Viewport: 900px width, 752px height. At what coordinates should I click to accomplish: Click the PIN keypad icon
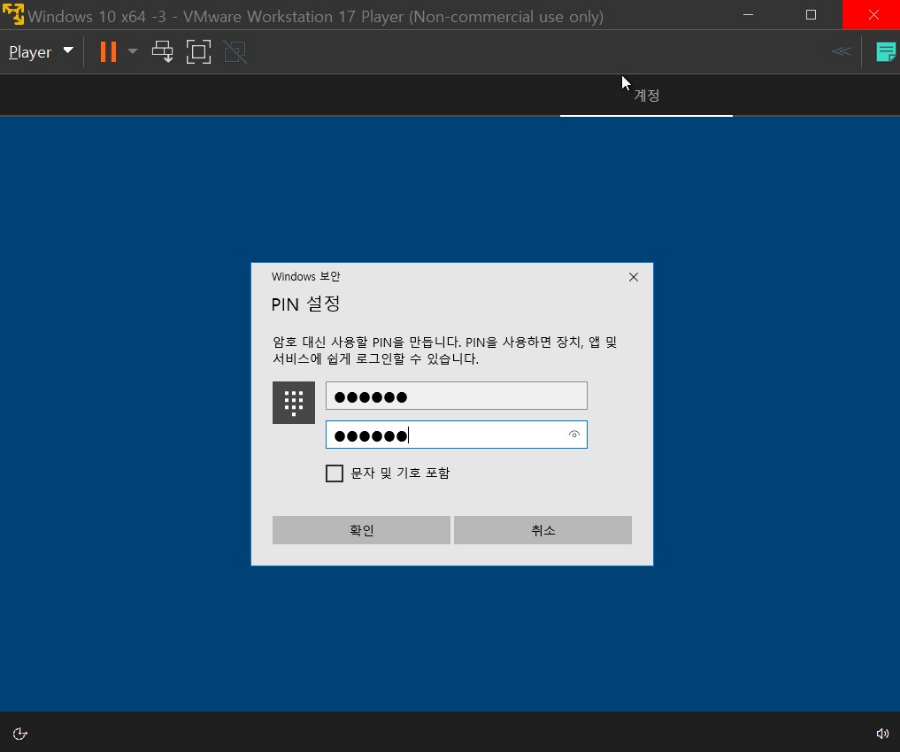pyautogui.click(x=293, y=402)
